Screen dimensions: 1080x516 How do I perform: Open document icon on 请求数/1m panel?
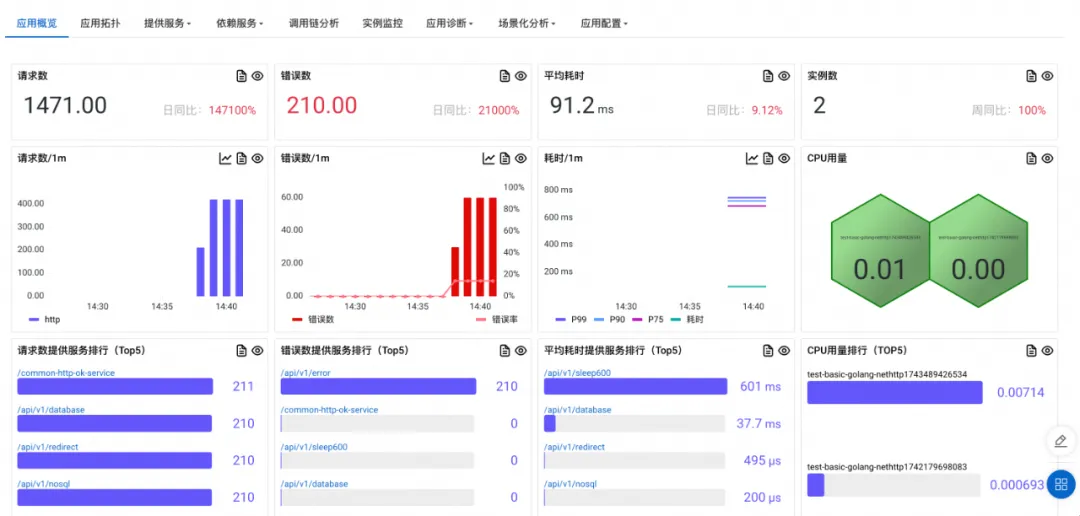[241, 158]
